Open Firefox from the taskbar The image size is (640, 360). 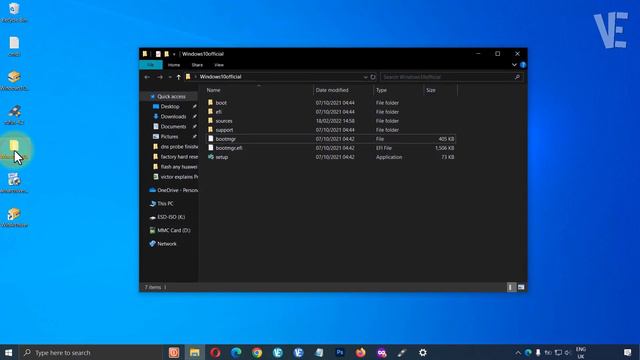(361, 353)
